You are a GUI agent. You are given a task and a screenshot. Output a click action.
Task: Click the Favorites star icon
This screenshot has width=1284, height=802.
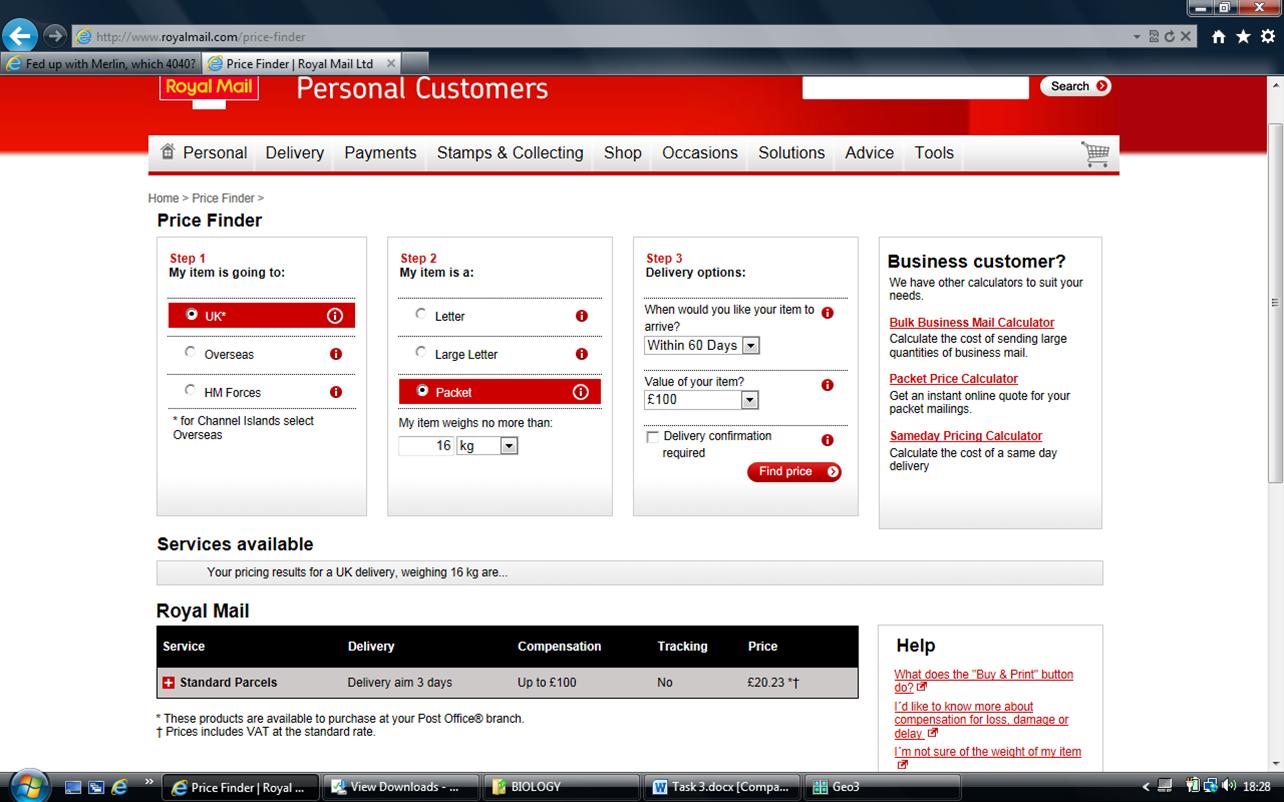pyautogui.click(x=1243, y=36)
